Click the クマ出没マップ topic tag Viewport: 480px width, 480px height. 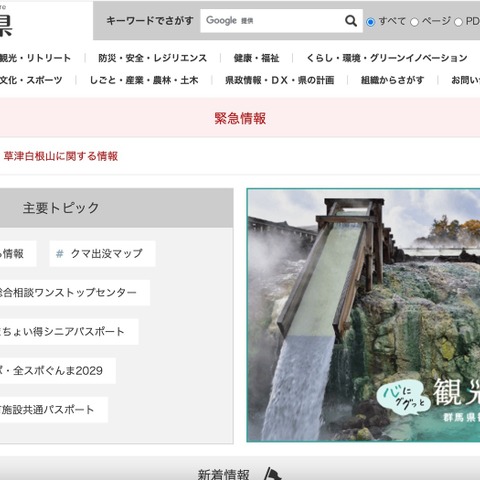[102, 254]
